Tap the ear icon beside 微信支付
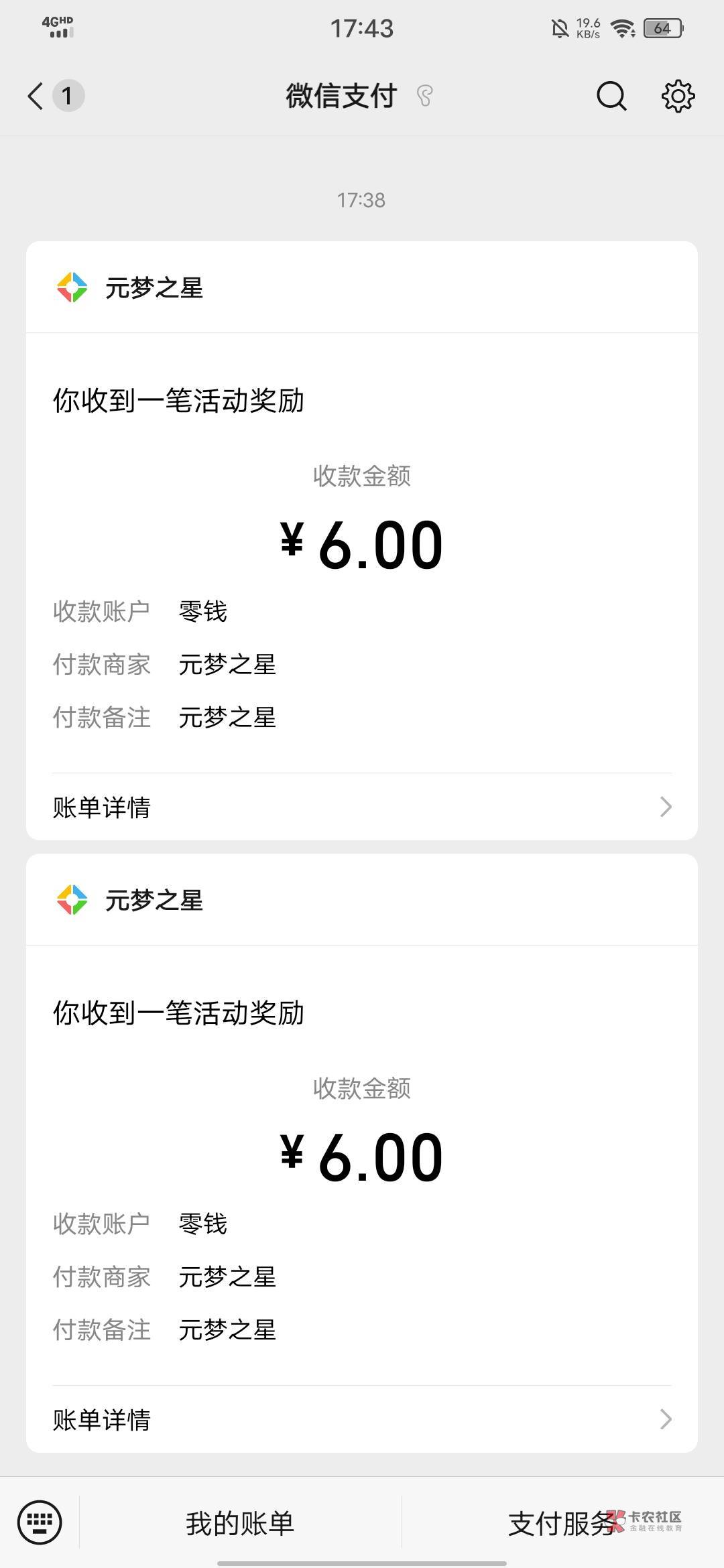724x1568 pixels. tap(424, 96)
